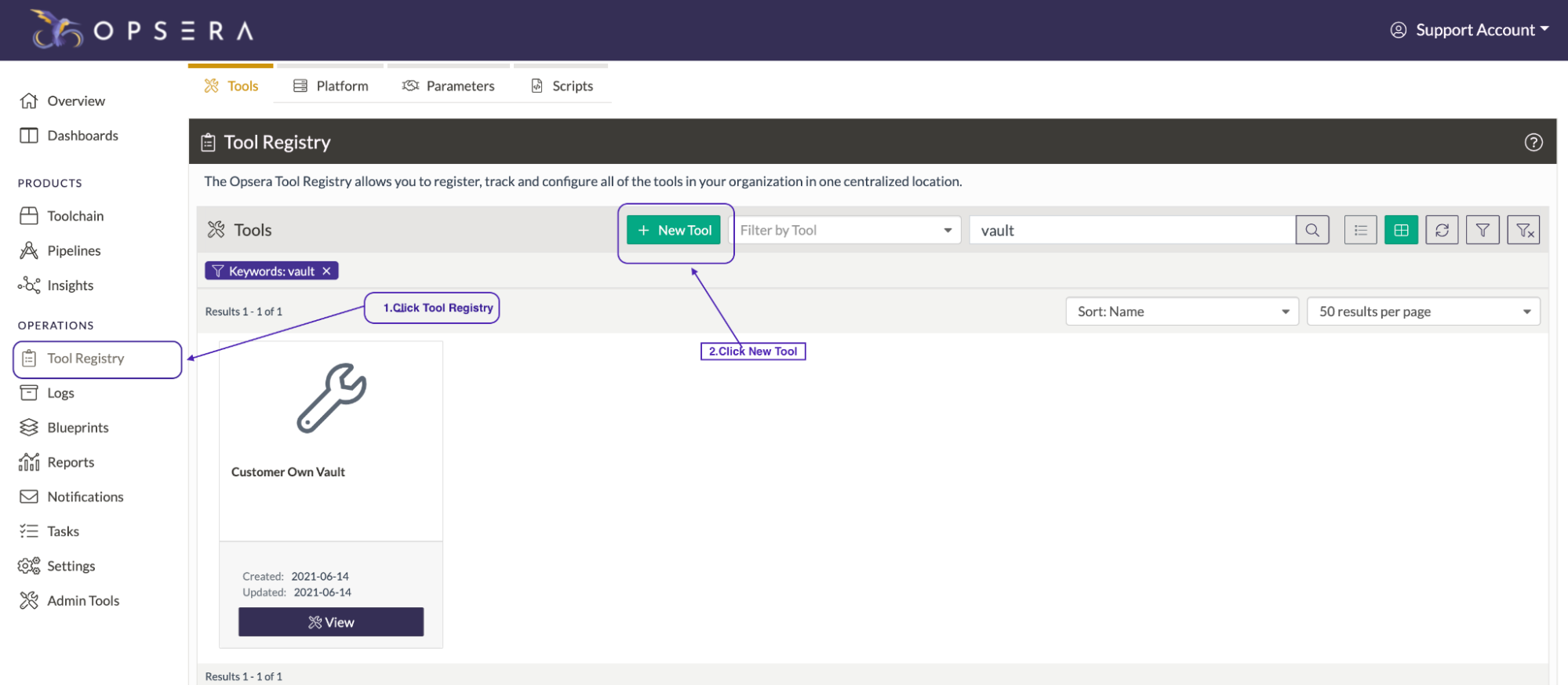Click the funnel icon in the Keywords tag
The width and height of the screenshot is (1568, 685).
(218, 271)
